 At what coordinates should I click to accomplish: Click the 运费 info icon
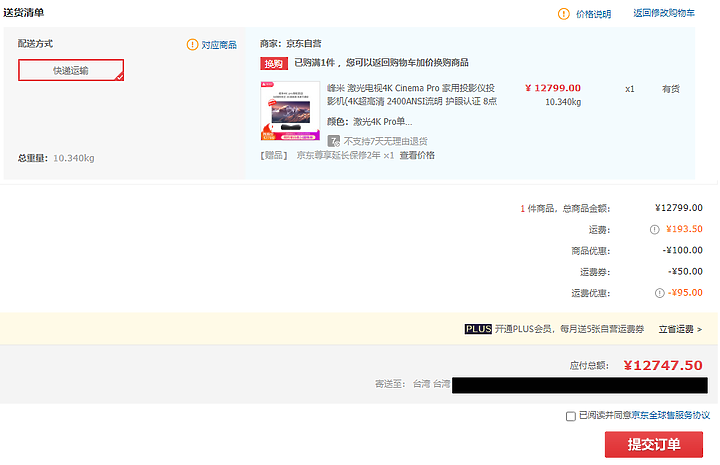tap(654, 230)
